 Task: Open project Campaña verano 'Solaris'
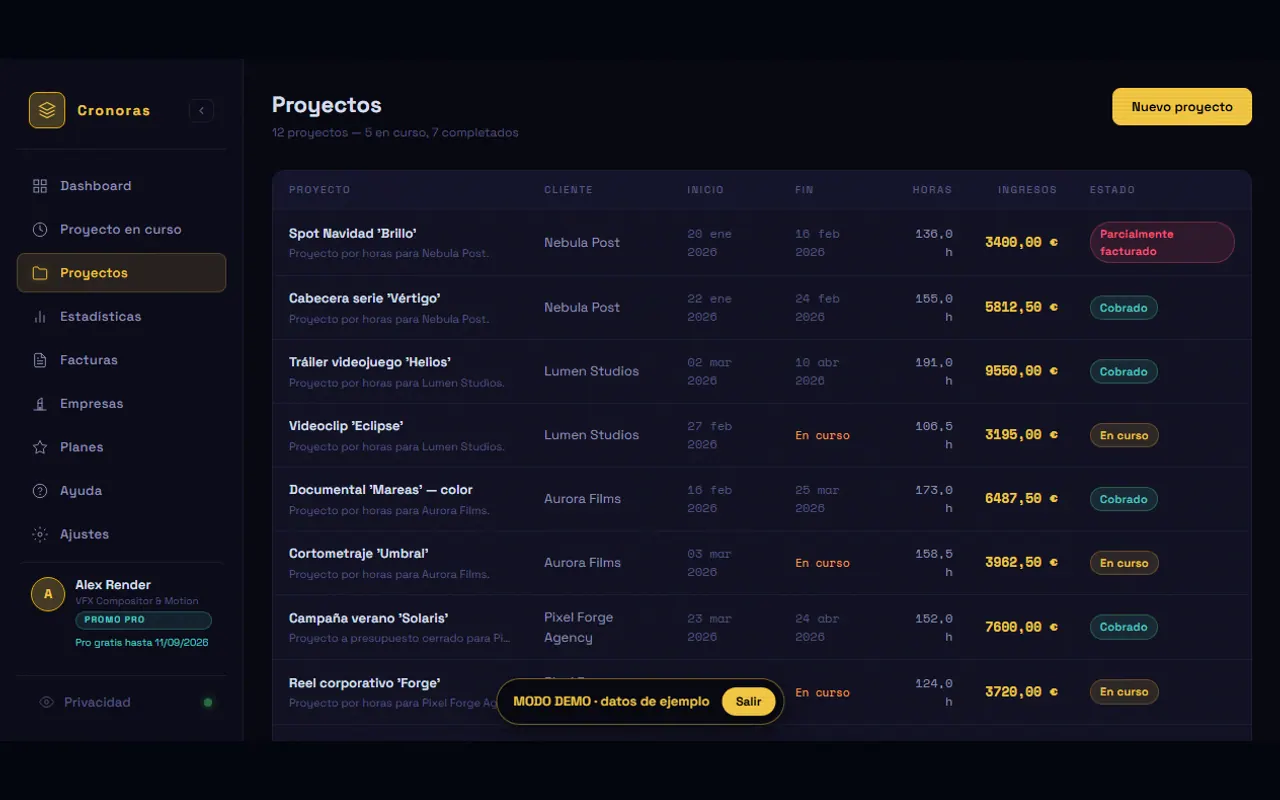[368, 618]
